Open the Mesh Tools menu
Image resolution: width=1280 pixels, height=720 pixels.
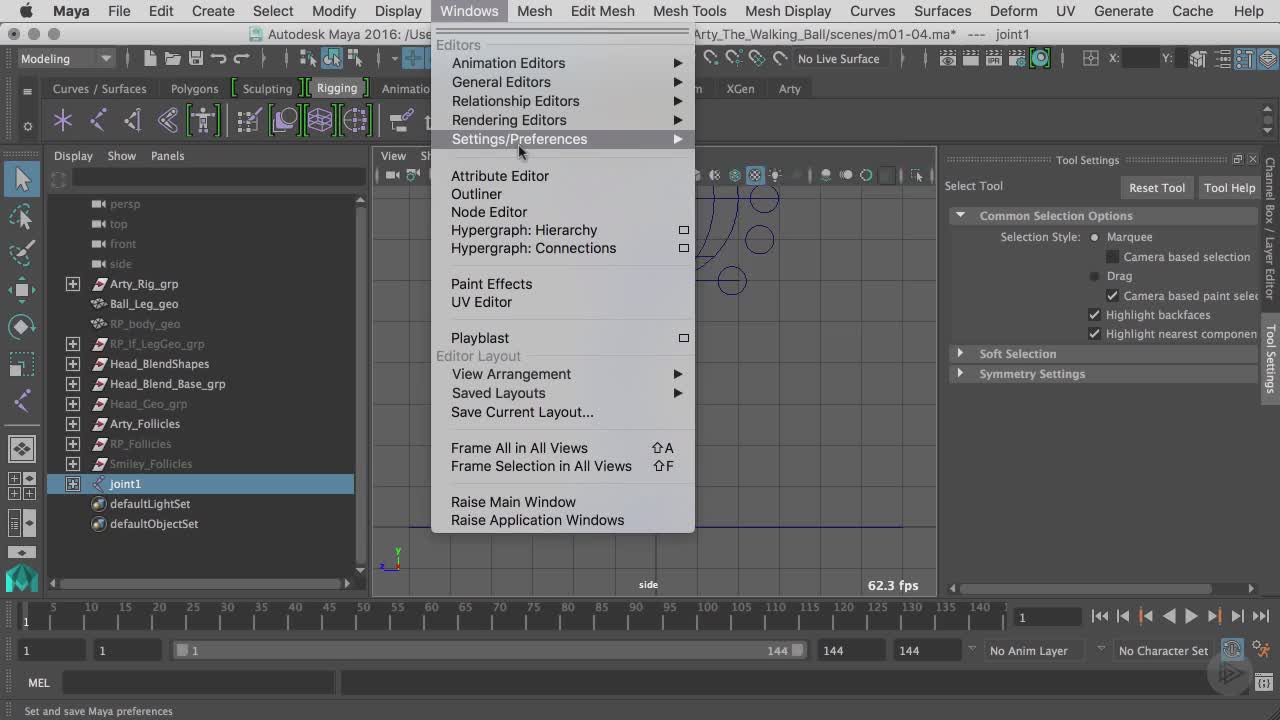[x=689, y=11]
